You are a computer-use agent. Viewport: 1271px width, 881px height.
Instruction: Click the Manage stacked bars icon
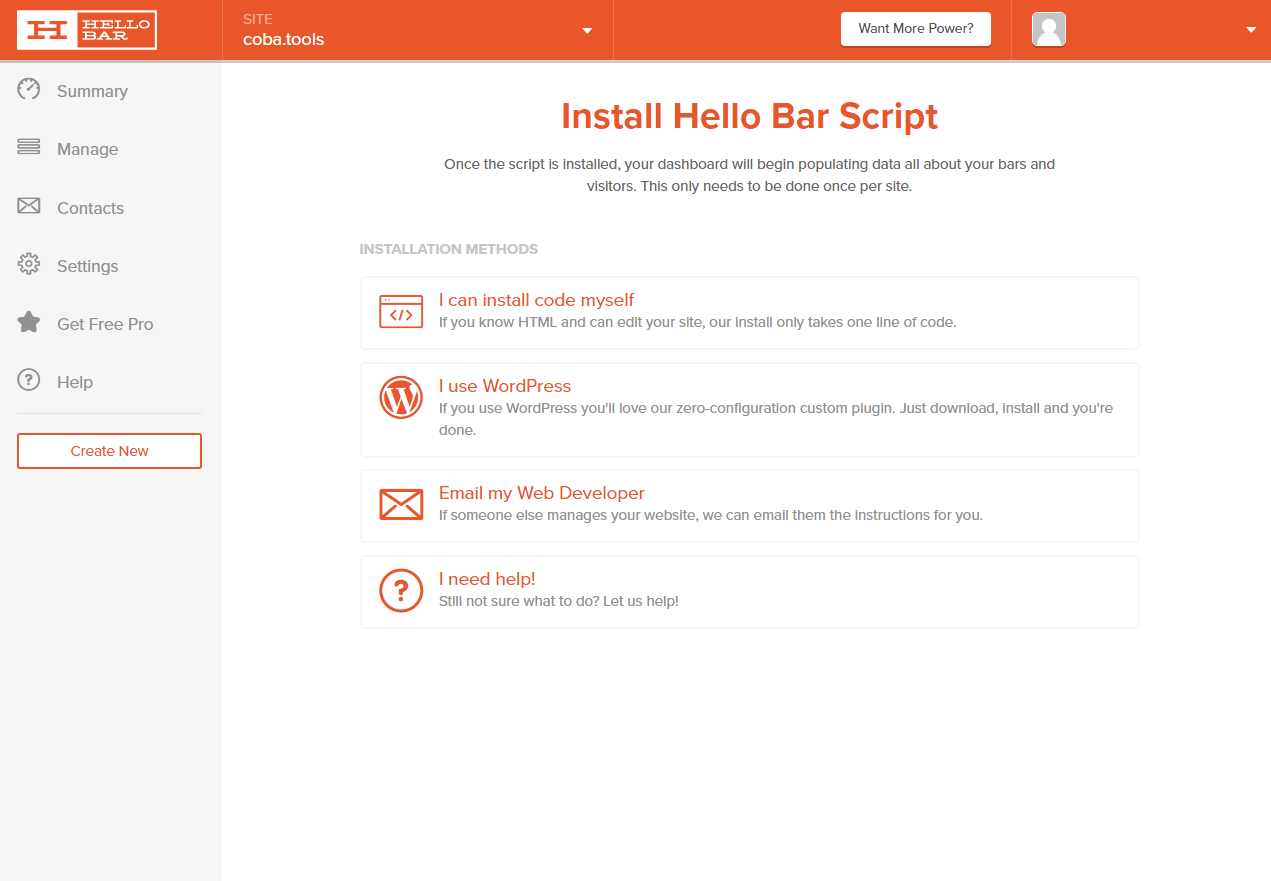(29, 148)
